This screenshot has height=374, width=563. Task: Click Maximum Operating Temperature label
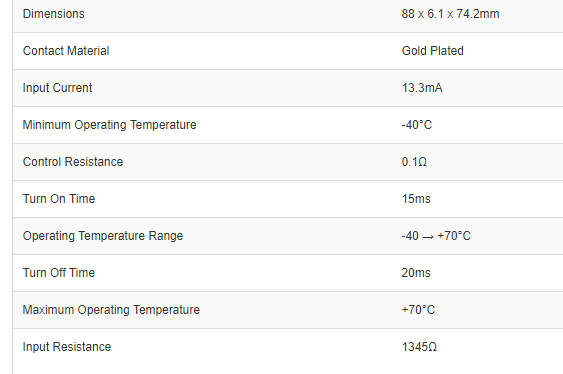click(x=111, y=310)
